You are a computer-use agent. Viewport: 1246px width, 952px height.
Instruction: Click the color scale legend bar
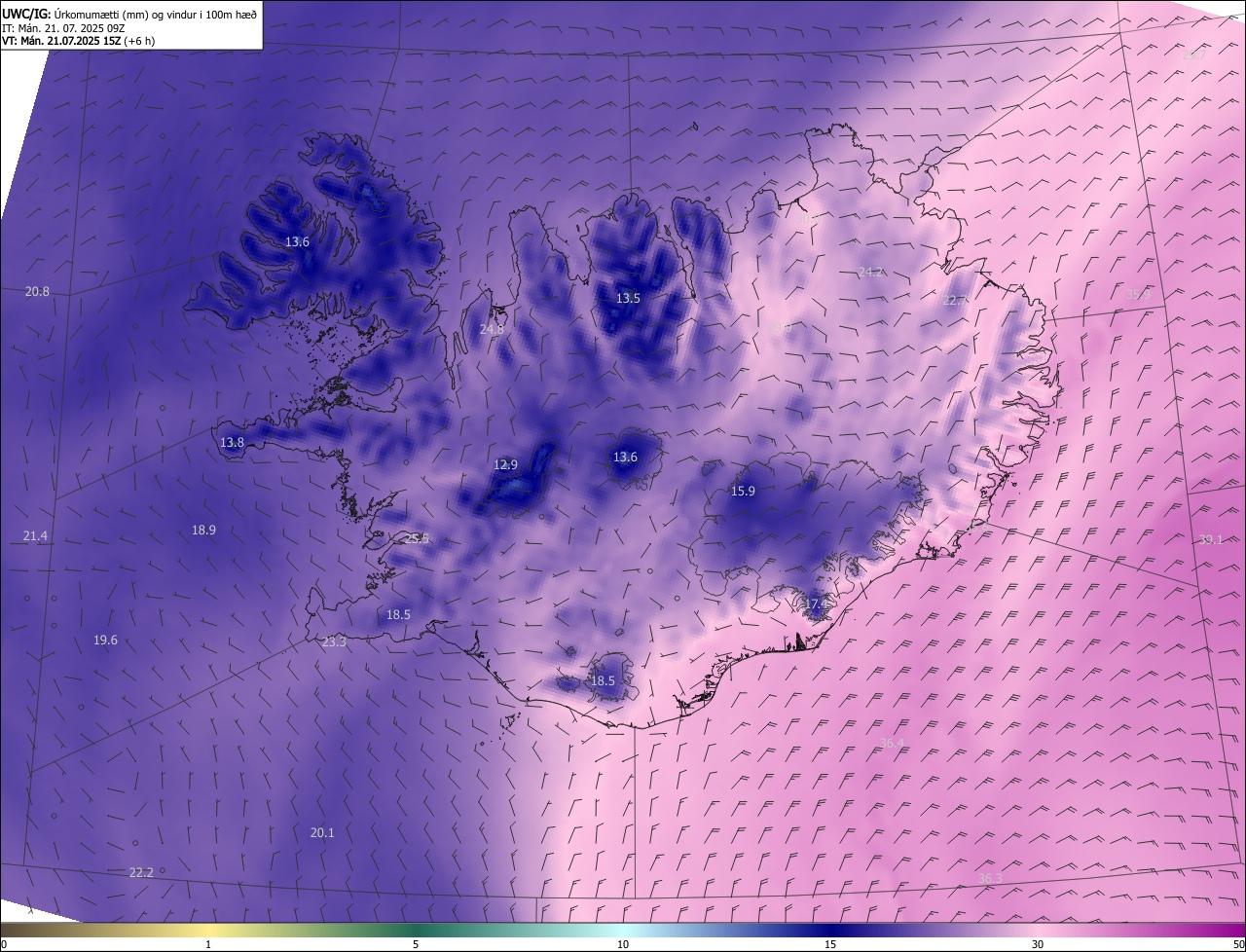point(623,930)
